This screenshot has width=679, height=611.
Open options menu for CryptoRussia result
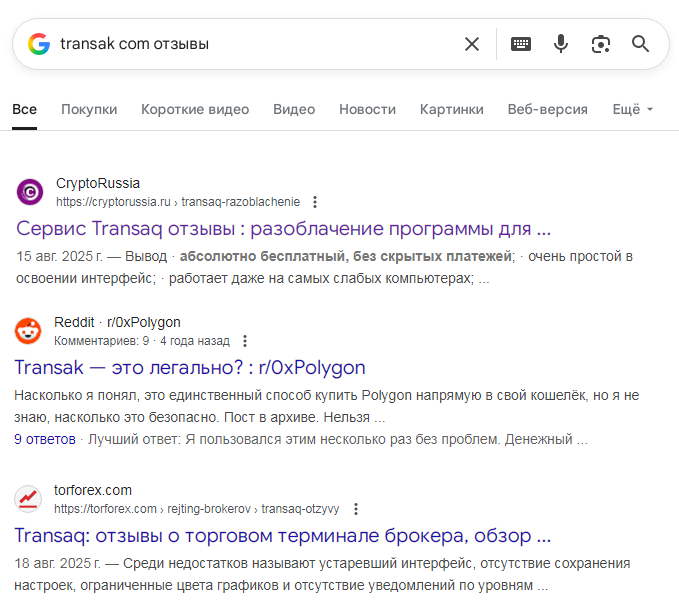point(316,202)
